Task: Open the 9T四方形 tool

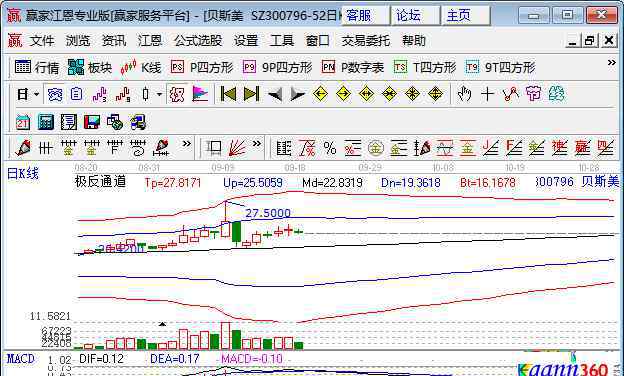Action: coord(501,67)
